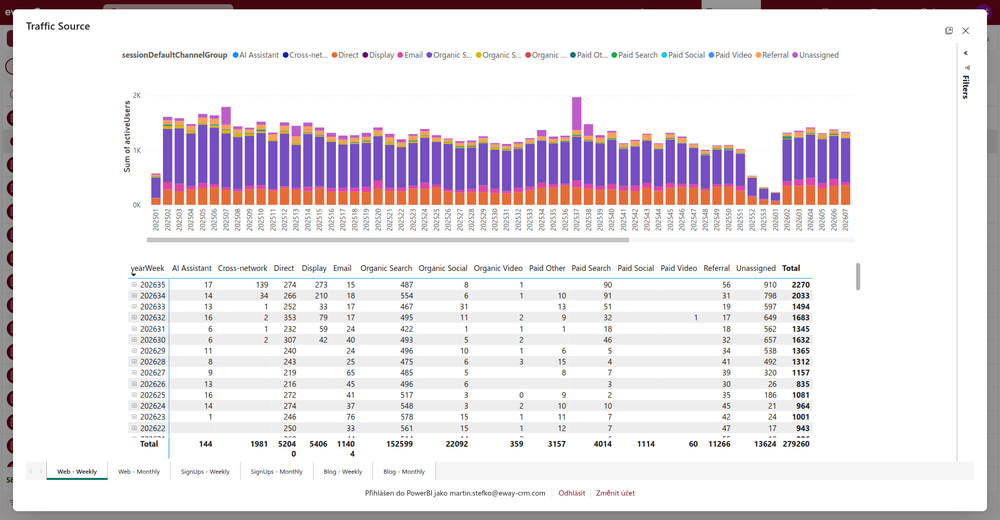Expand row 202627 in the table
Image resolution: width=1000 pixels, height=520 pixels.
point(134,373)
